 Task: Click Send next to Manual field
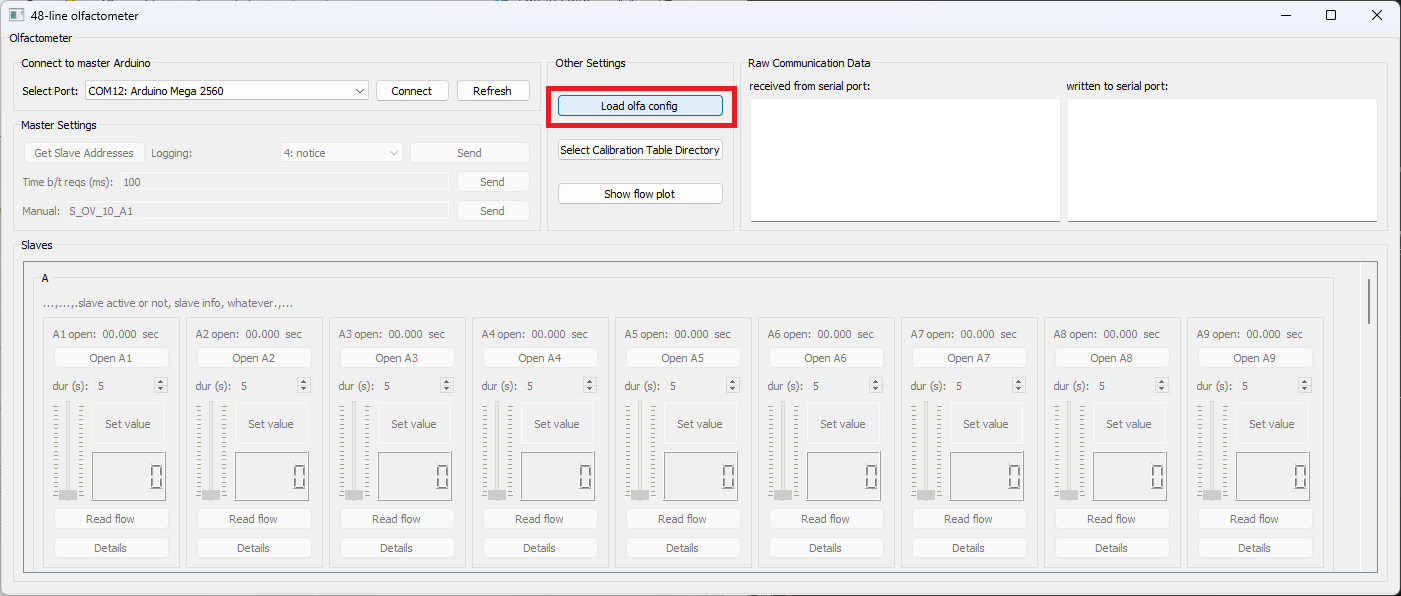(493, 211)
